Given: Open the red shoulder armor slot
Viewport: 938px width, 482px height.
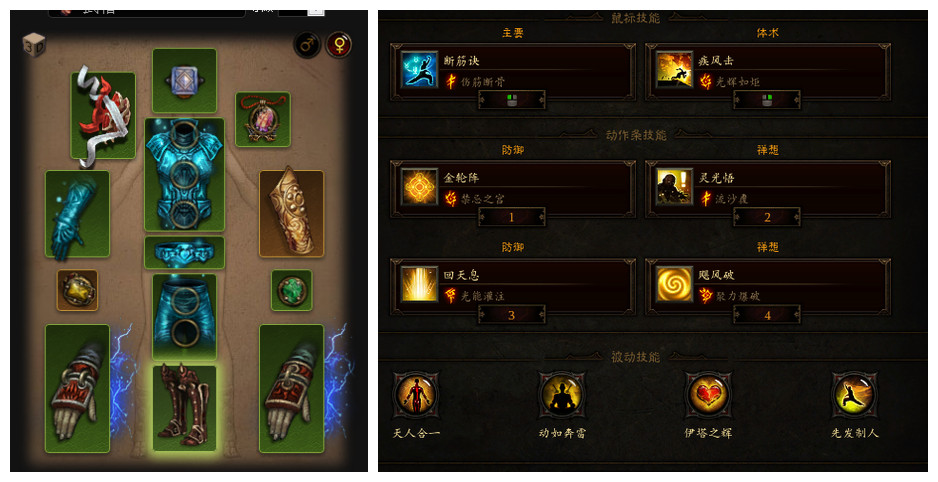Looking at the screenshot, I should click(103, 115).
